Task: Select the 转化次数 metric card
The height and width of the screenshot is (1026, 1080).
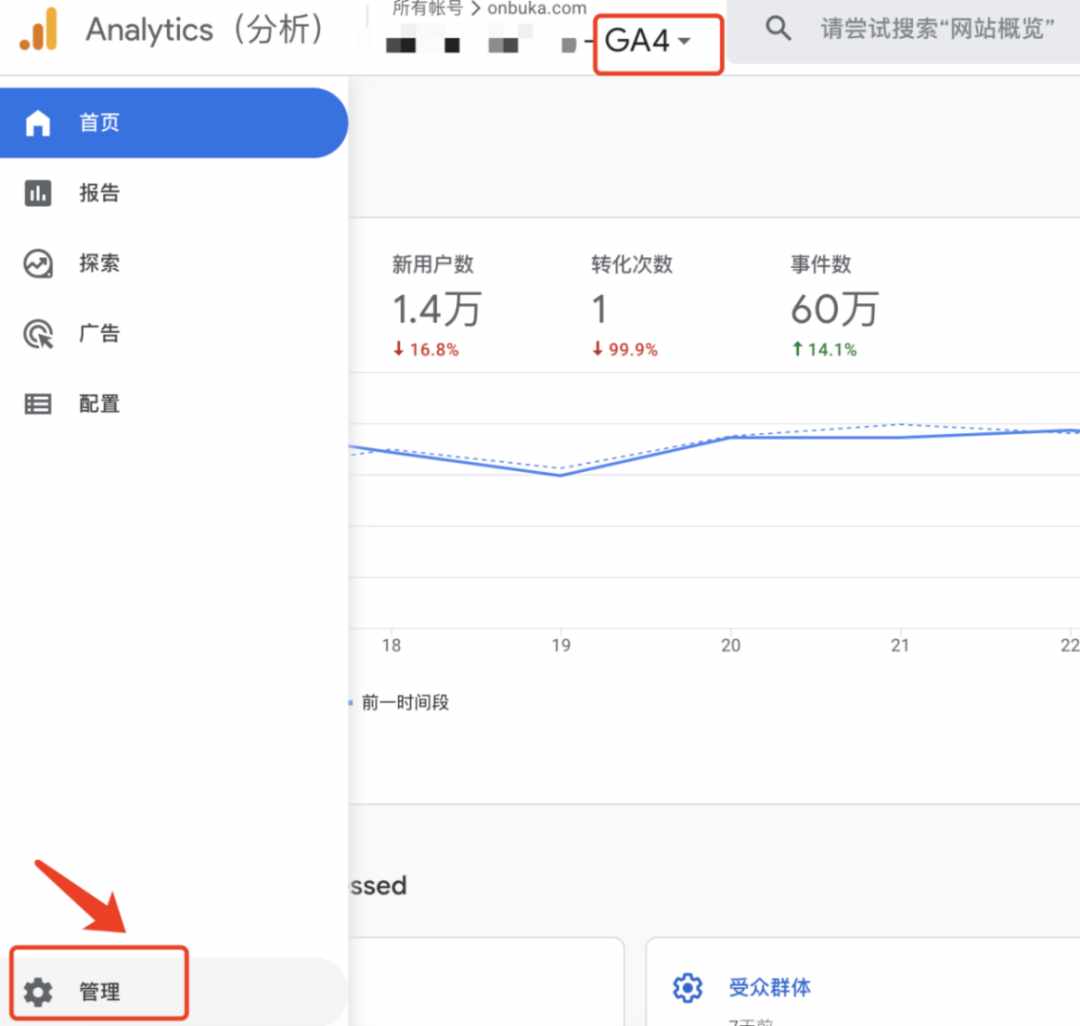Action: (x=632, y=305)
